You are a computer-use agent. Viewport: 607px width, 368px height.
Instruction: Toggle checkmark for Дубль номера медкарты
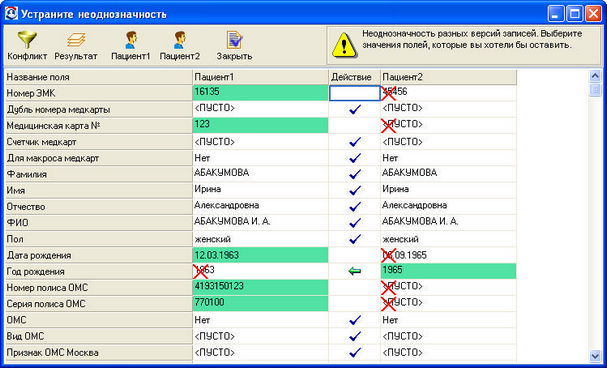coord(355,110)
